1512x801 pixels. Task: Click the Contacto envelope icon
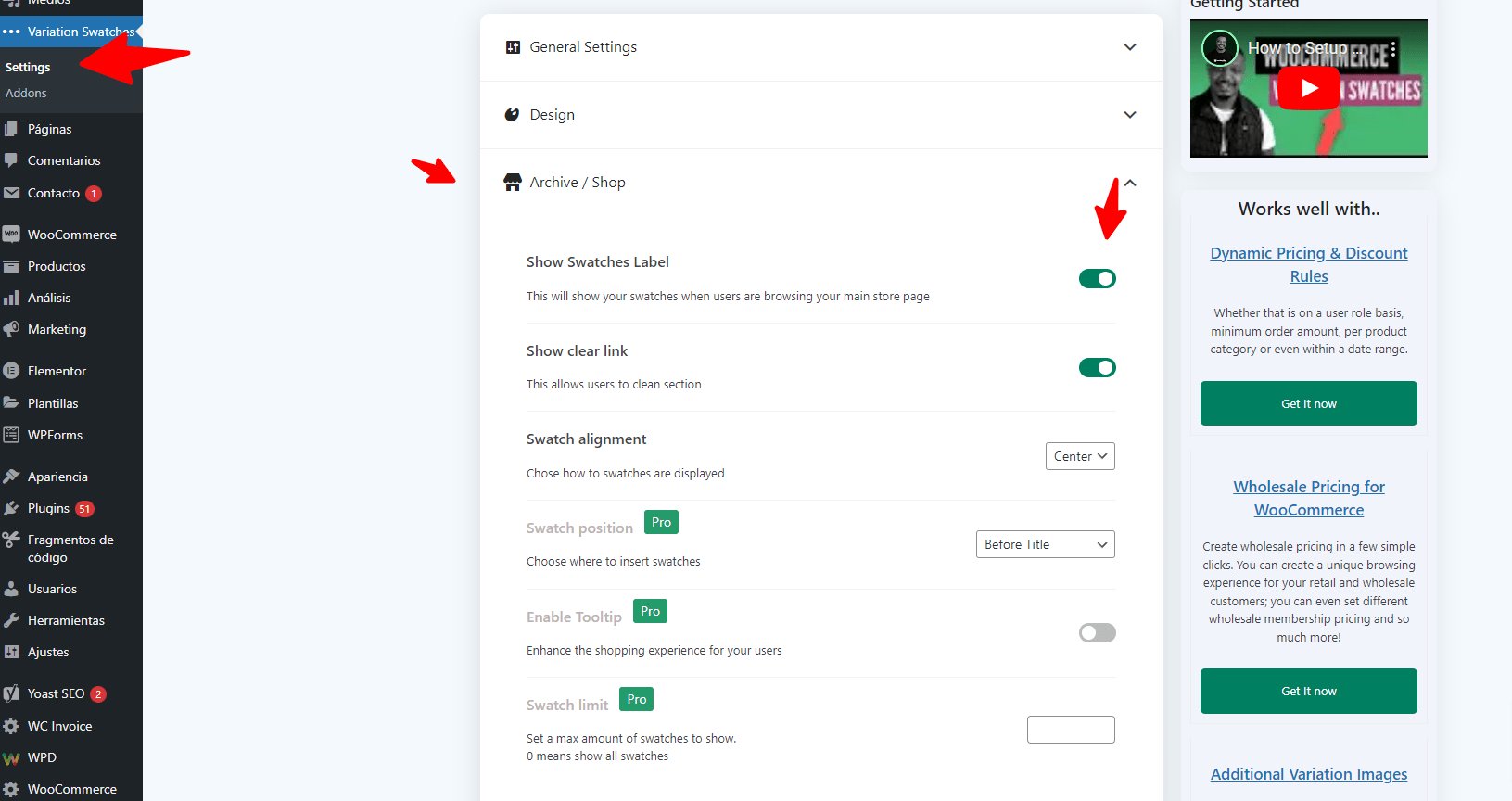pyautogui.click(x=11, y=193)
